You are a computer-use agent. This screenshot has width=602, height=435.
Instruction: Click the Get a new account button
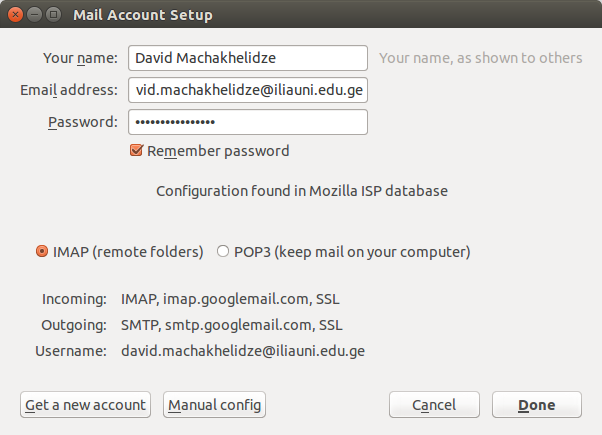point(85,405)
